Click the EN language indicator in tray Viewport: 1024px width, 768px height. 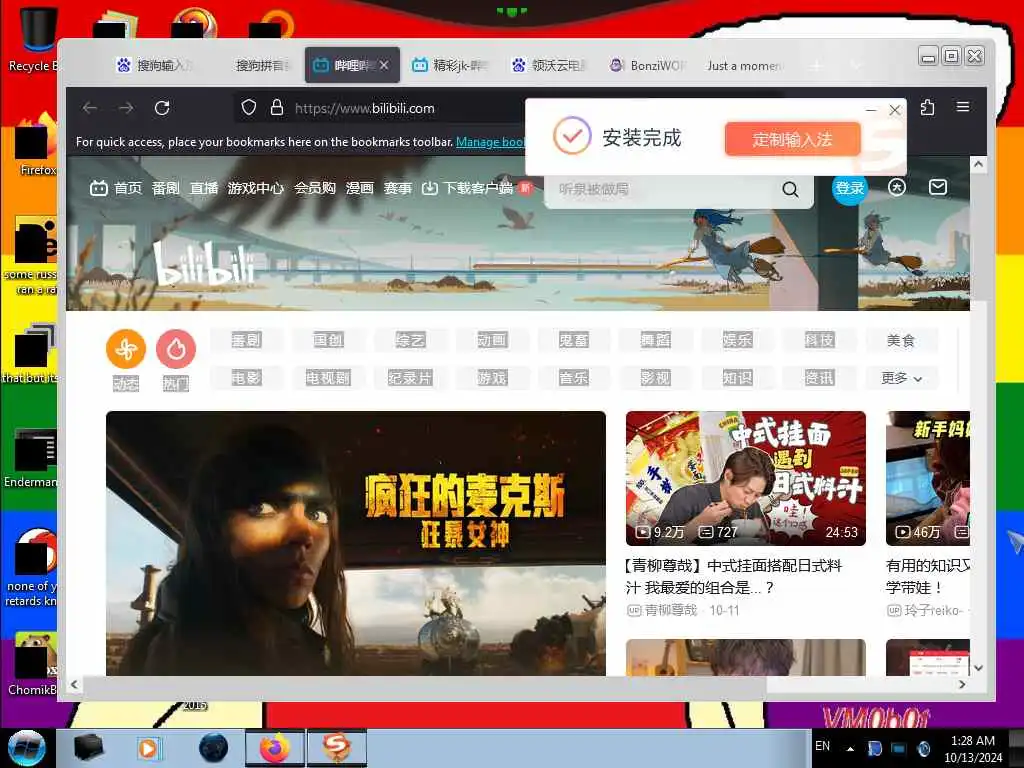click(822, 746)
